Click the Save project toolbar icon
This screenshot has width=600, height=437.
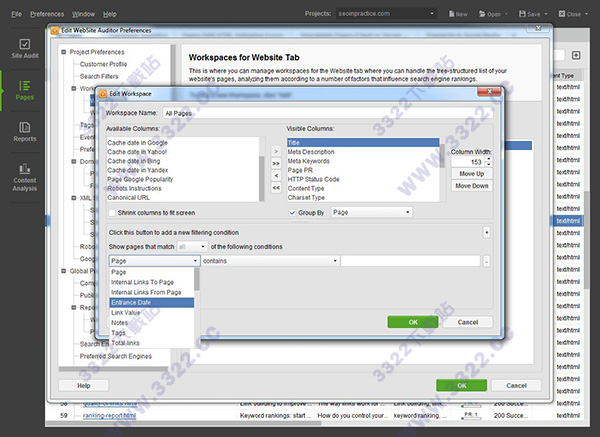pos(531,15)
